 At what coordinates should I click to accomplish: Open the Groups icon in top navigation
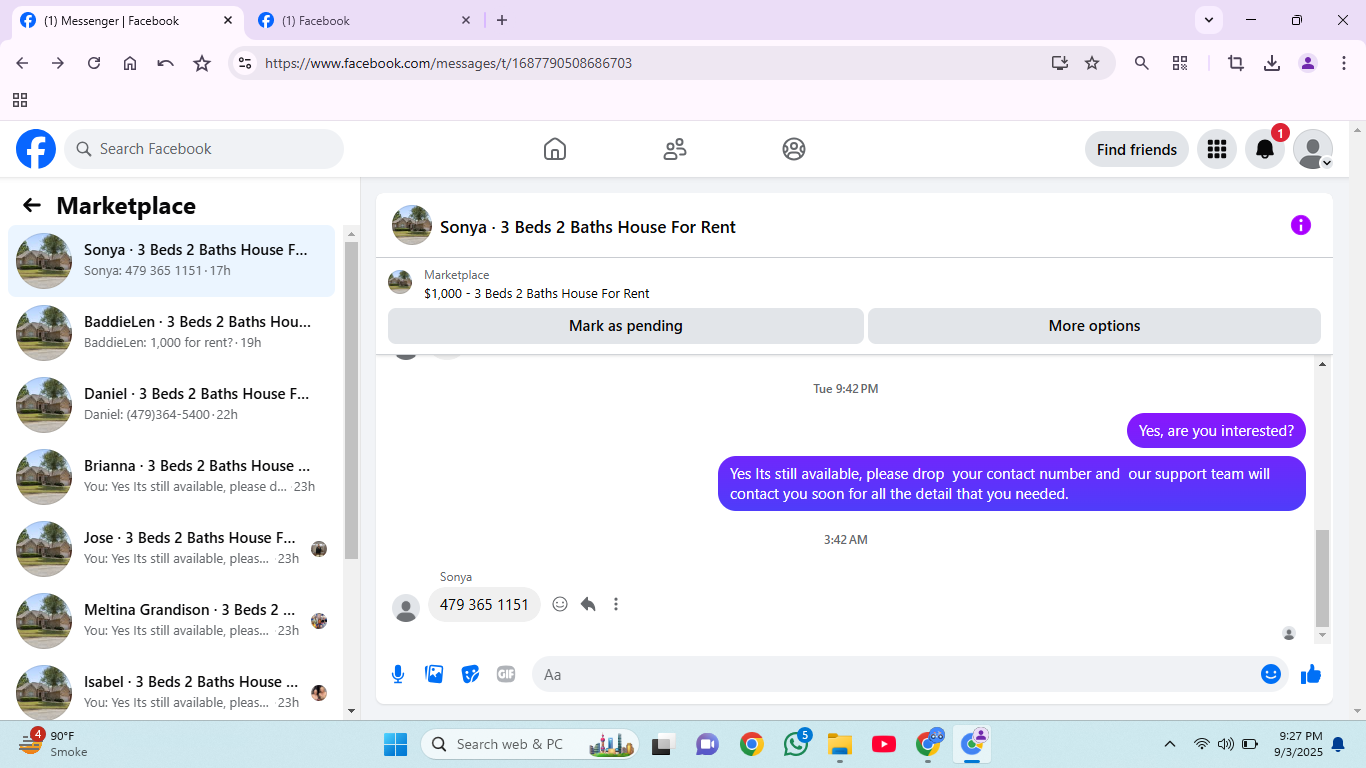(794, 149)
